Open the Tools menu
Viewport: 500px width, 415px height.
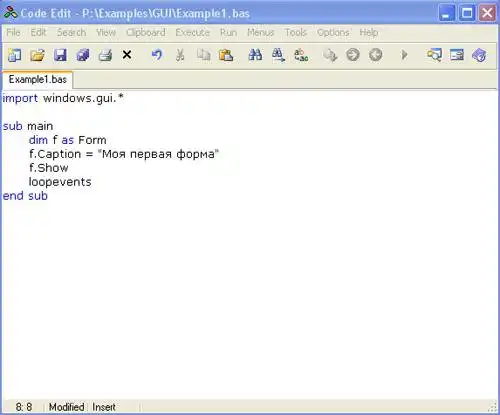[296, 32]
